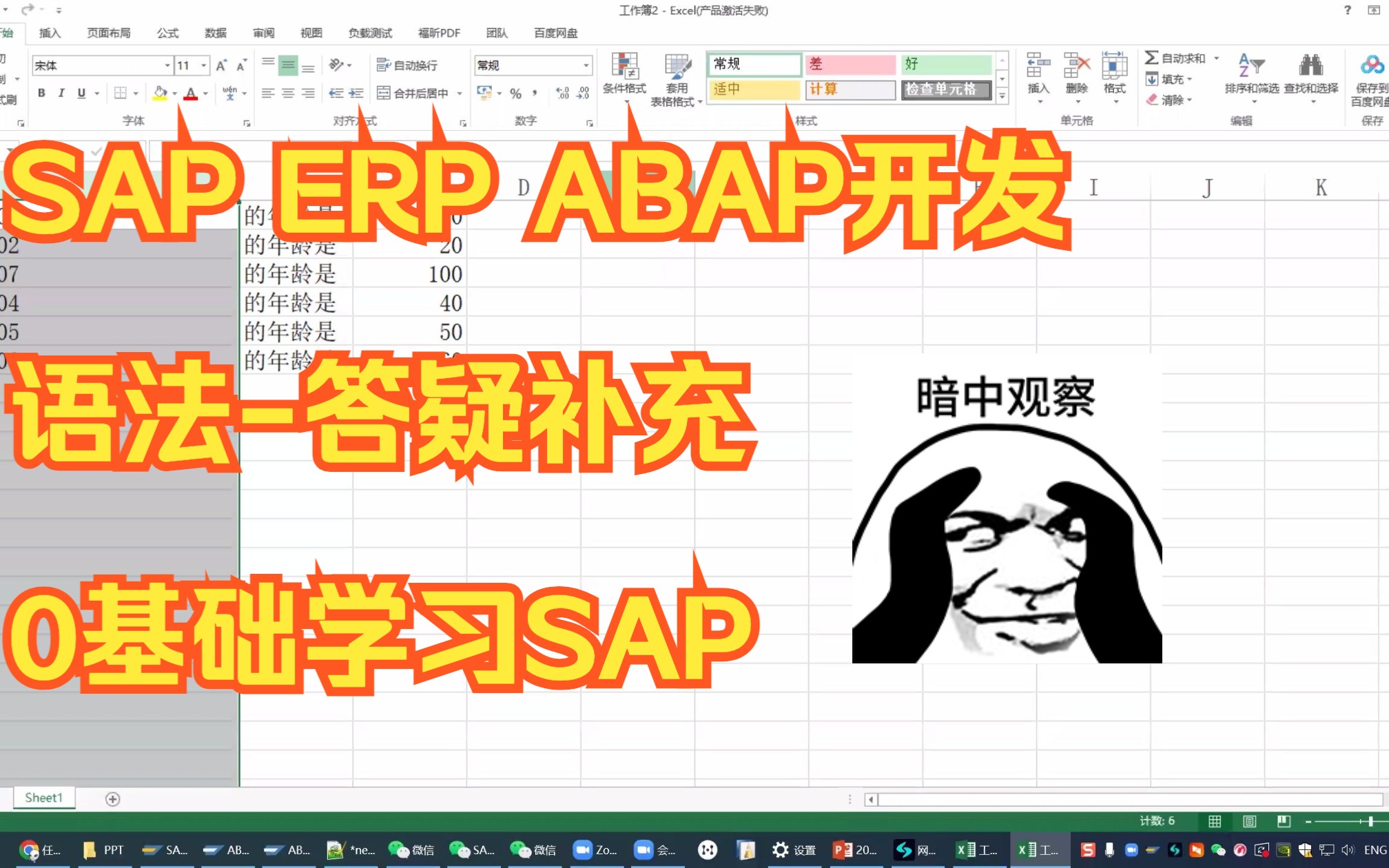Viewport: 1389px width, 868px height.
Task: Increase indent icon
Action: [356, 93]
